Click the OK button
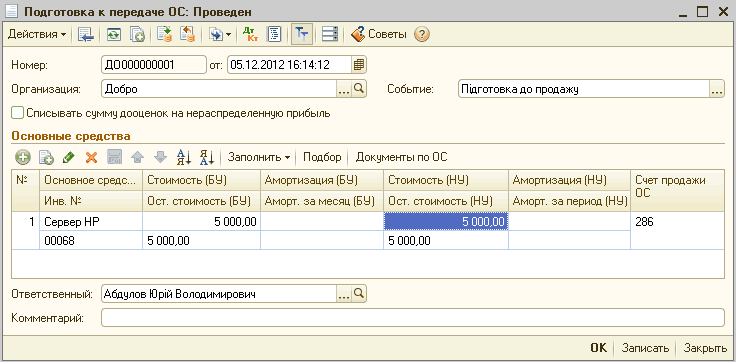 [598, 348]
